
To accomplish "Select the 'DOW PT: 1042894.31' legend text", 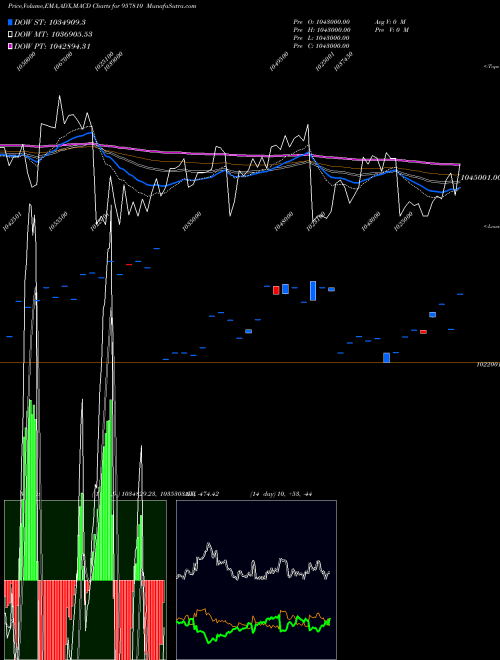I will [53, 46].
